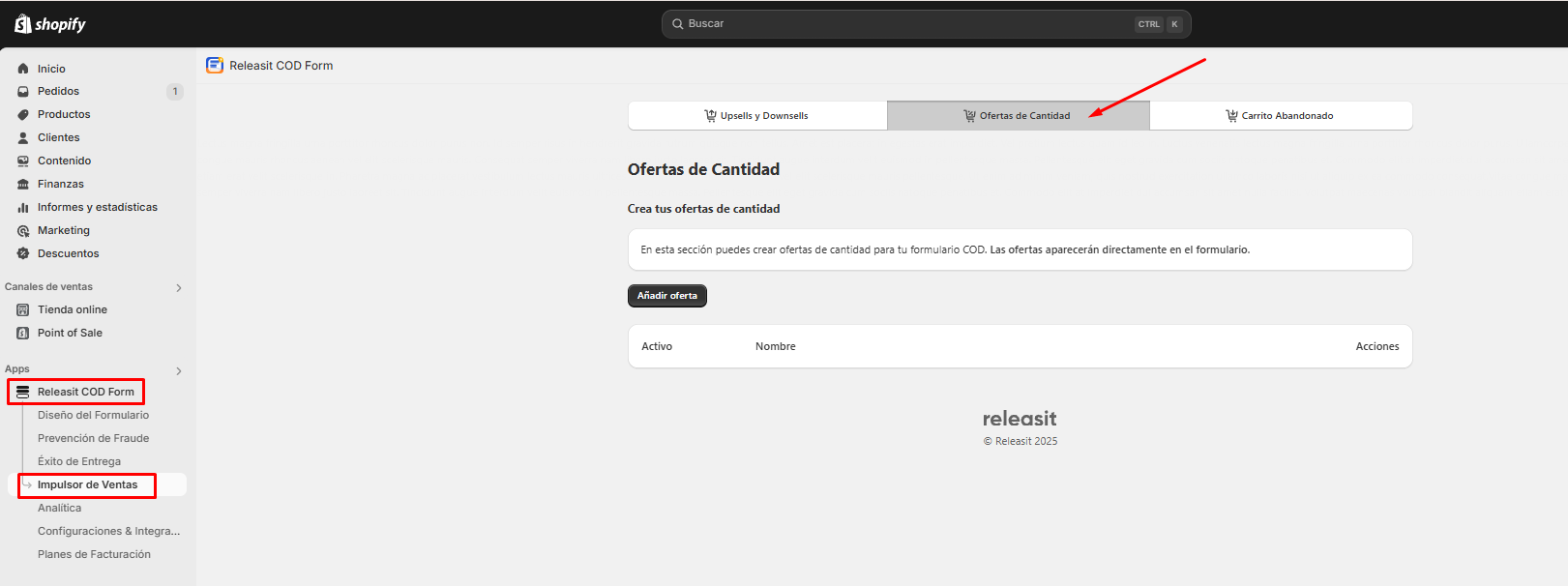Open Prevención de Fraude
The image size is (1568, 586).
[93, 439]
